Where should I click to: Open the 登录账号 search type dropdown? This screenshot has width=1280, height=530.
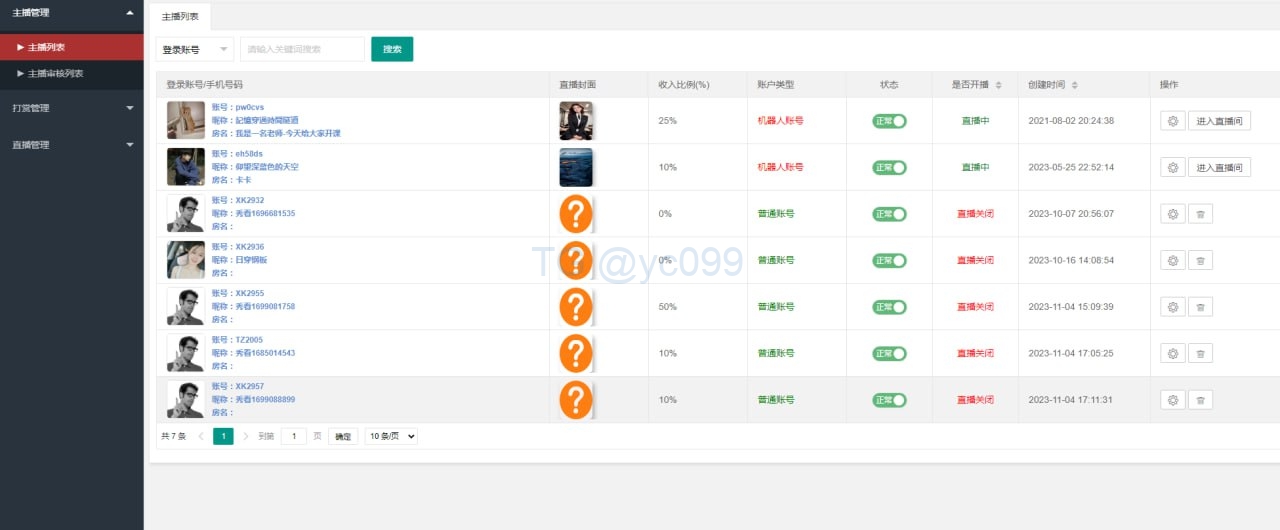(195, 49)
